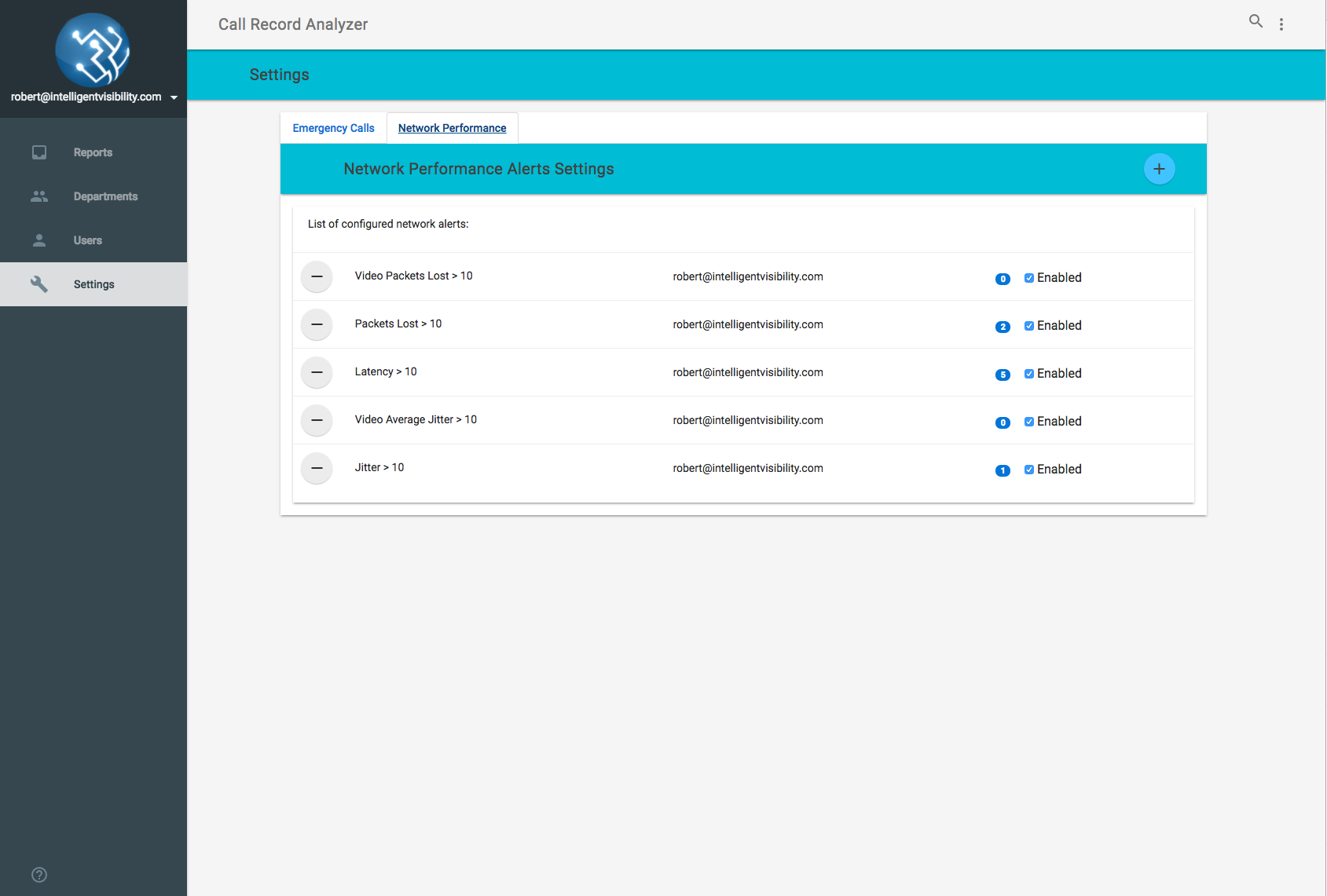
Task: Click the company logo in sidebar
Action: pyautogui.click(x=93, y=49)
